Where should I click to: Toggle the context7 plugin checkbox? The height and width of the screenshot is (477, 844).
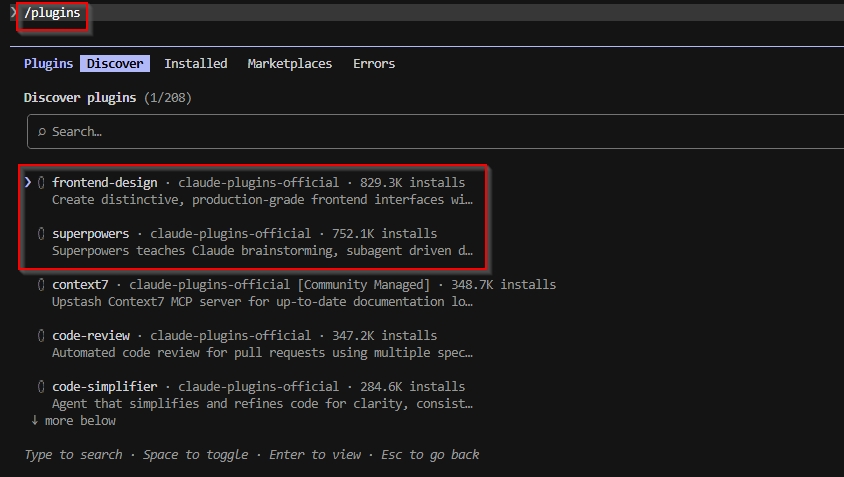[x=41, y=284]
